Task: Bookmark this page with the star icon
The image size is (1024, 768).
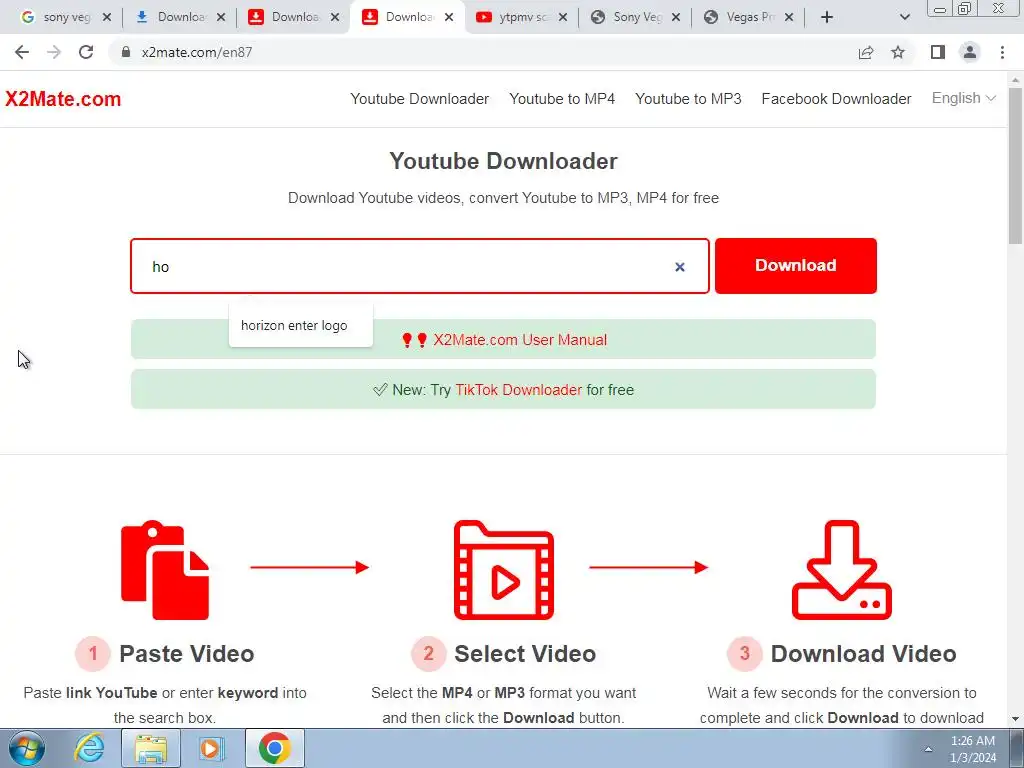Action: tap(898, 52)
